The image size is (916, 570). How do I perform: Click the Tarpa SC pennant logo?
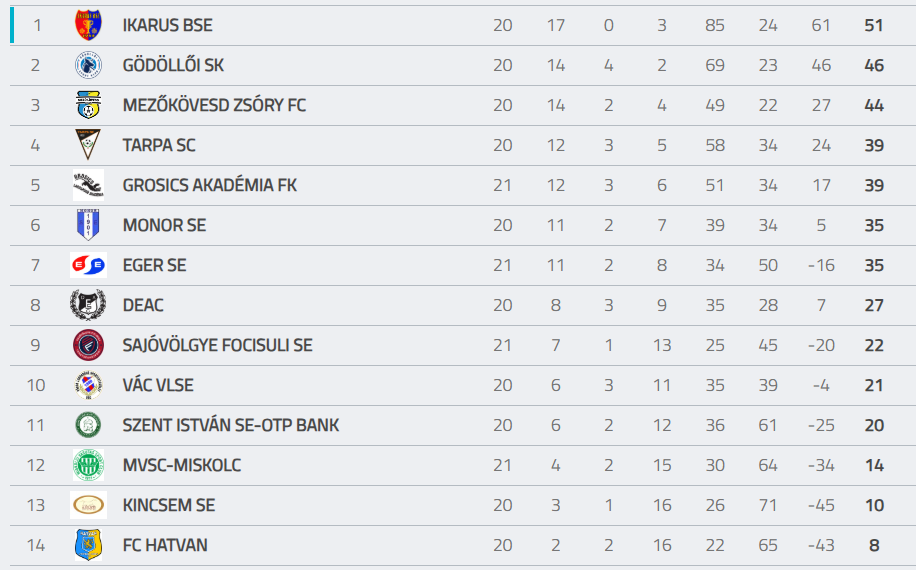pyautogui.click(x=88, y=145)
